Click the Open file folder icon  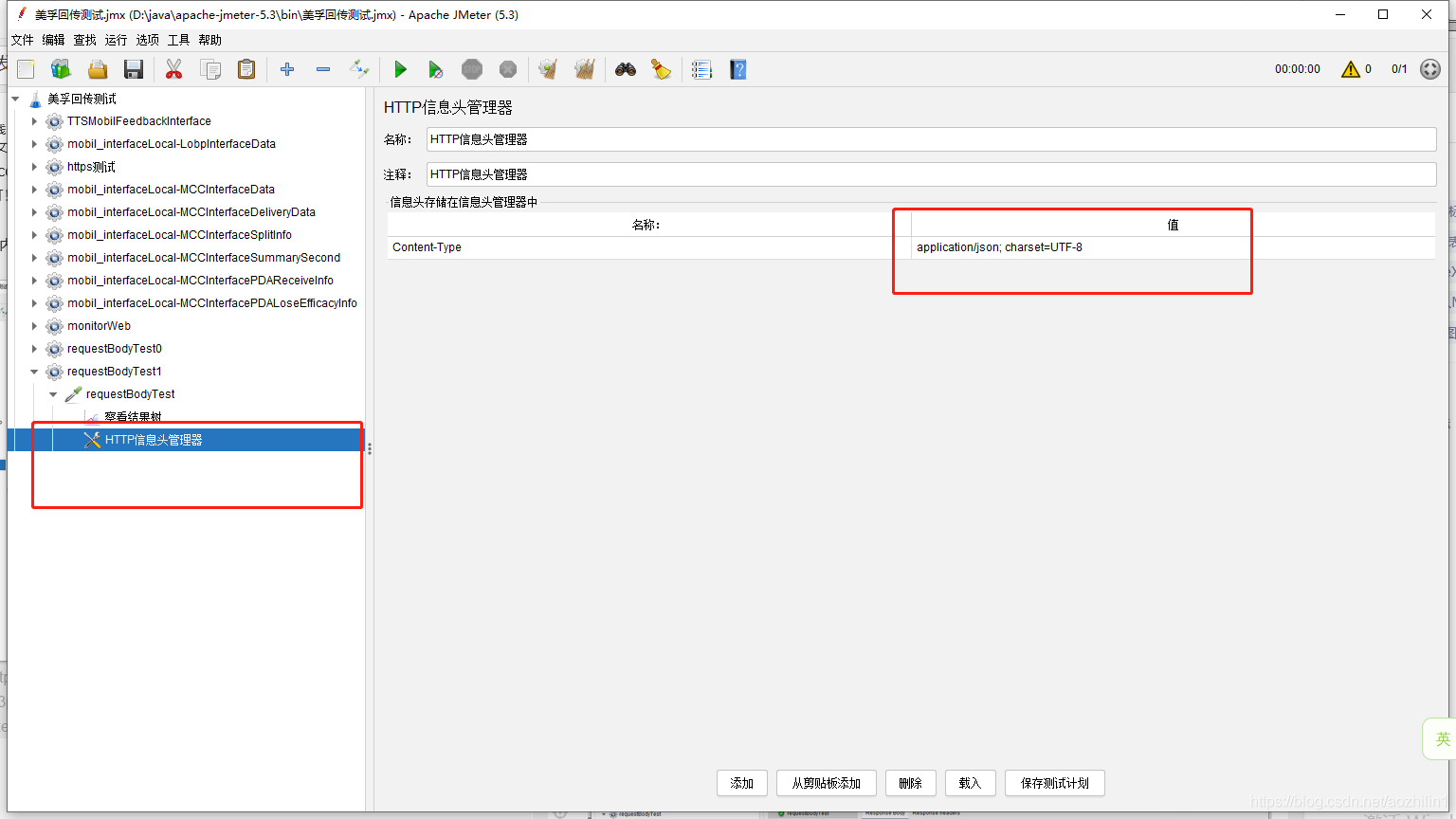[x=98, y=69]
